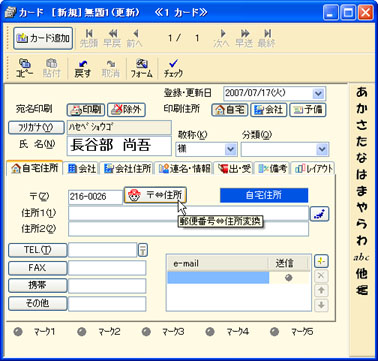Select the highlighted e-mail row
Image resolution: width=378 pixels, height=361 pixels.
click(x=218, y=278)
